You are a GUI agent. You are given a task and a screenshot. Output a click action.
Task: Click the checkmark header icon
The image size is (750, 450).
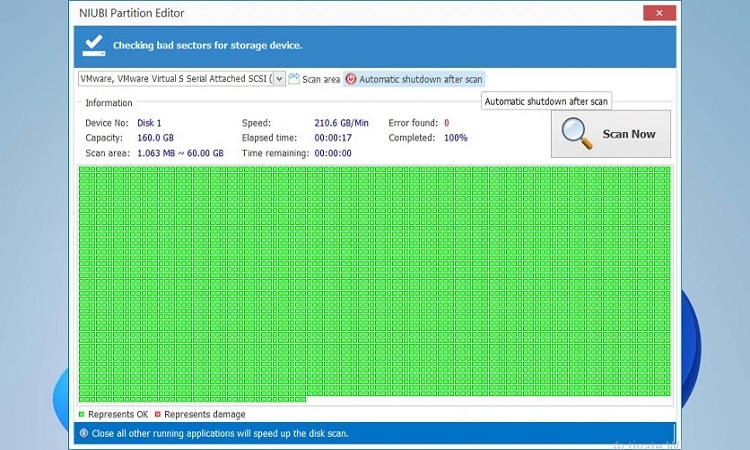coord(94,45)
